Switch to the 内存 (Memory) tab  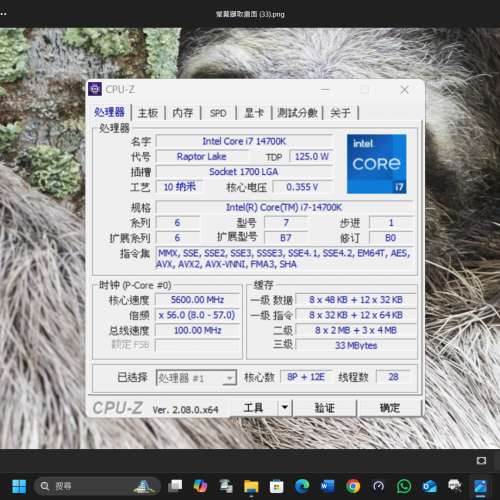coord(183,113)
